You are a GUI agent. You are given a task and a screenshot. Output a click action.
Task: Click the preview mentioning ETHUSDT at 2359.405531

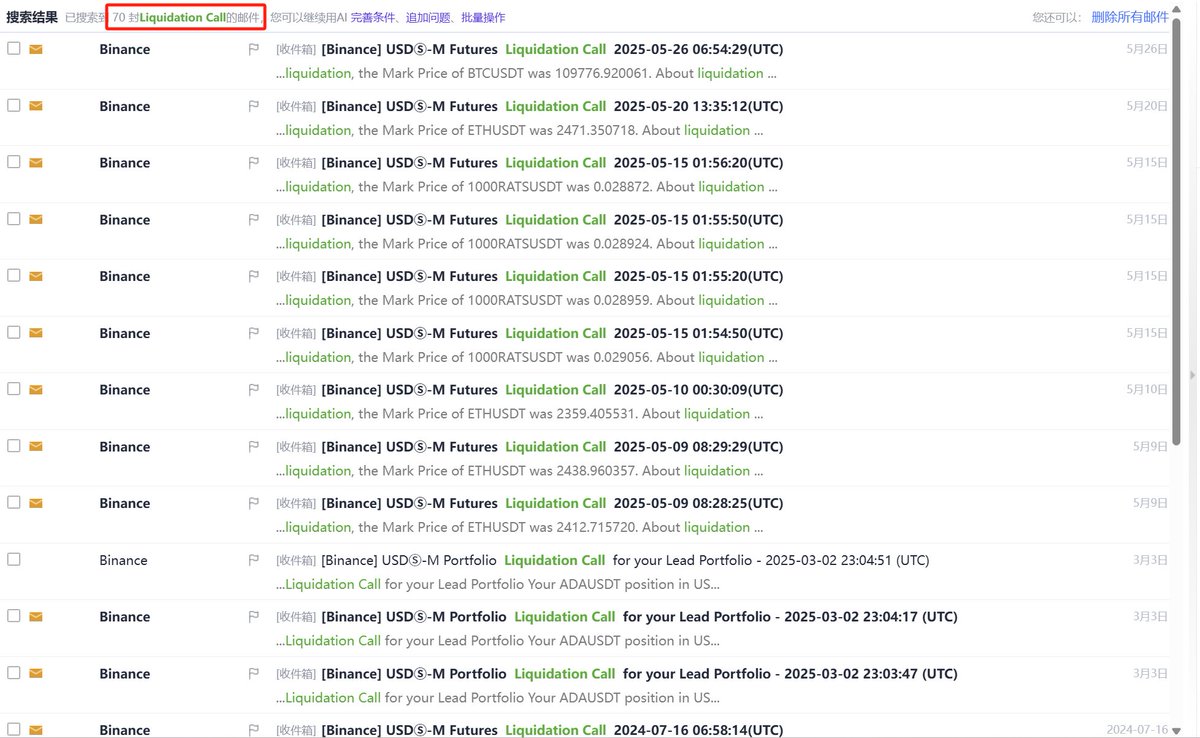519,414
